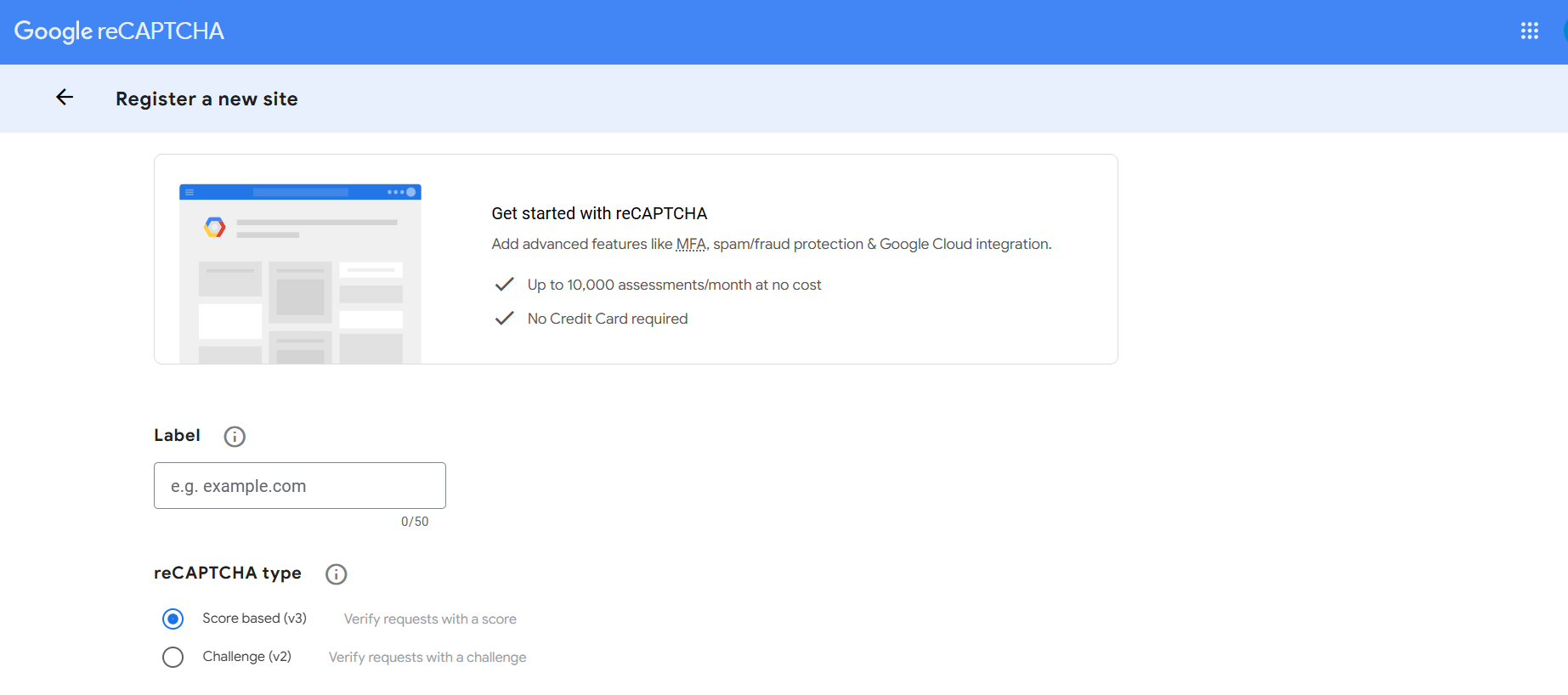Click the Register a new site heading

point(207,99)
